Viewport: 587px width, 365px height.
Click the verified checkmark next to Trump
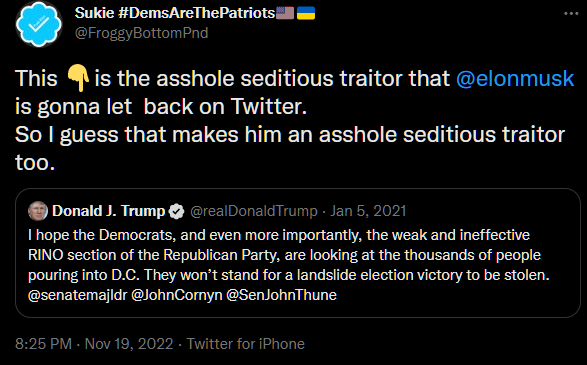pyautogui.click(x=176, y=212)
